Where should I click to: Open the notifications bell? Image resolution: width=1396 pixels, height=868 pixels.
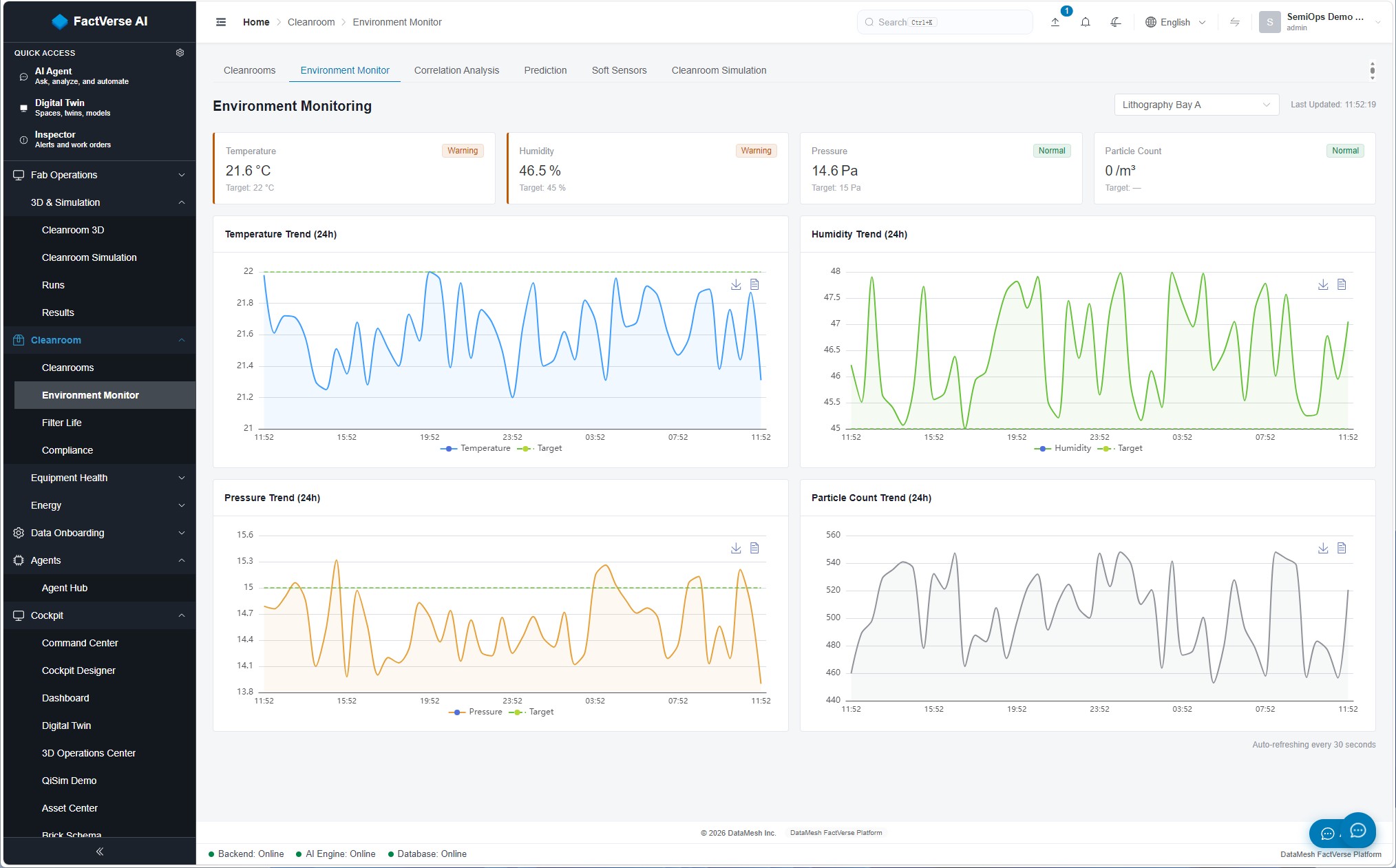click(1086, 22)
